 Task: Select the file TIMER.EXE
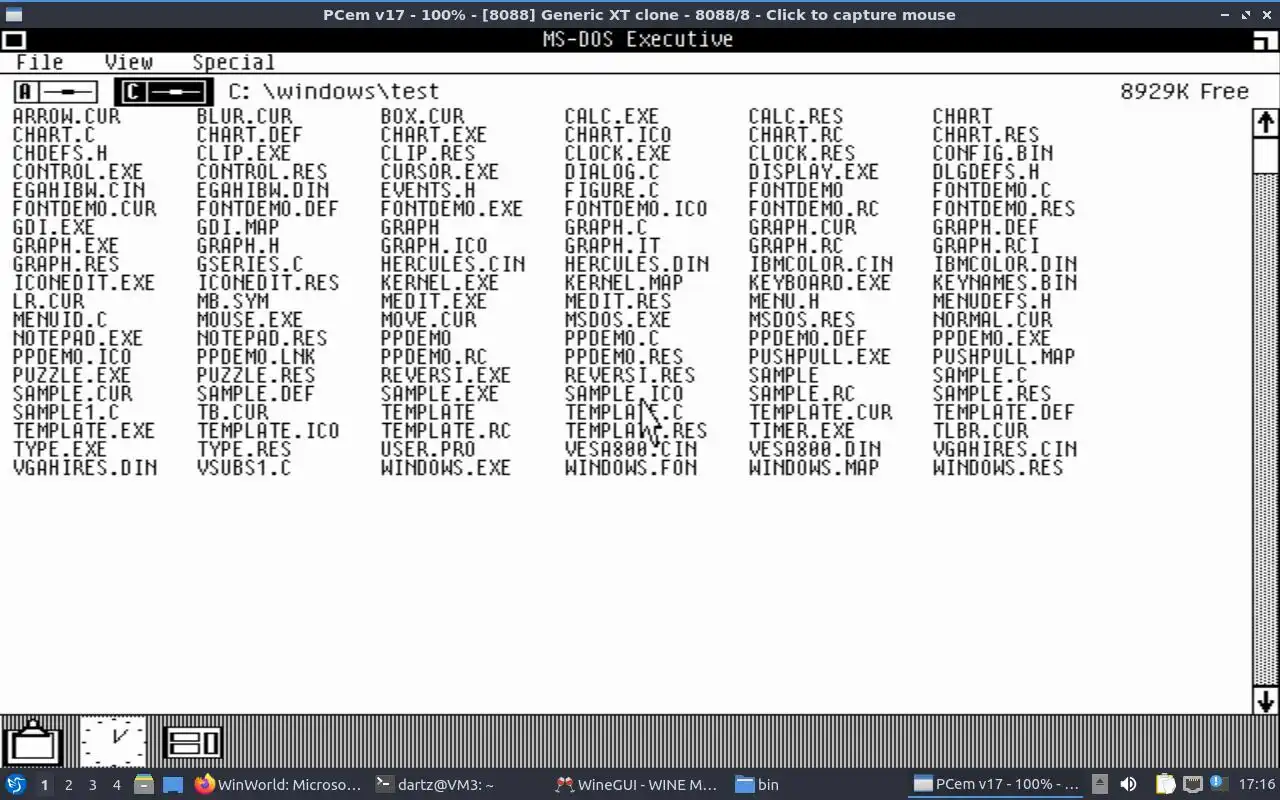tap(801, 431)
